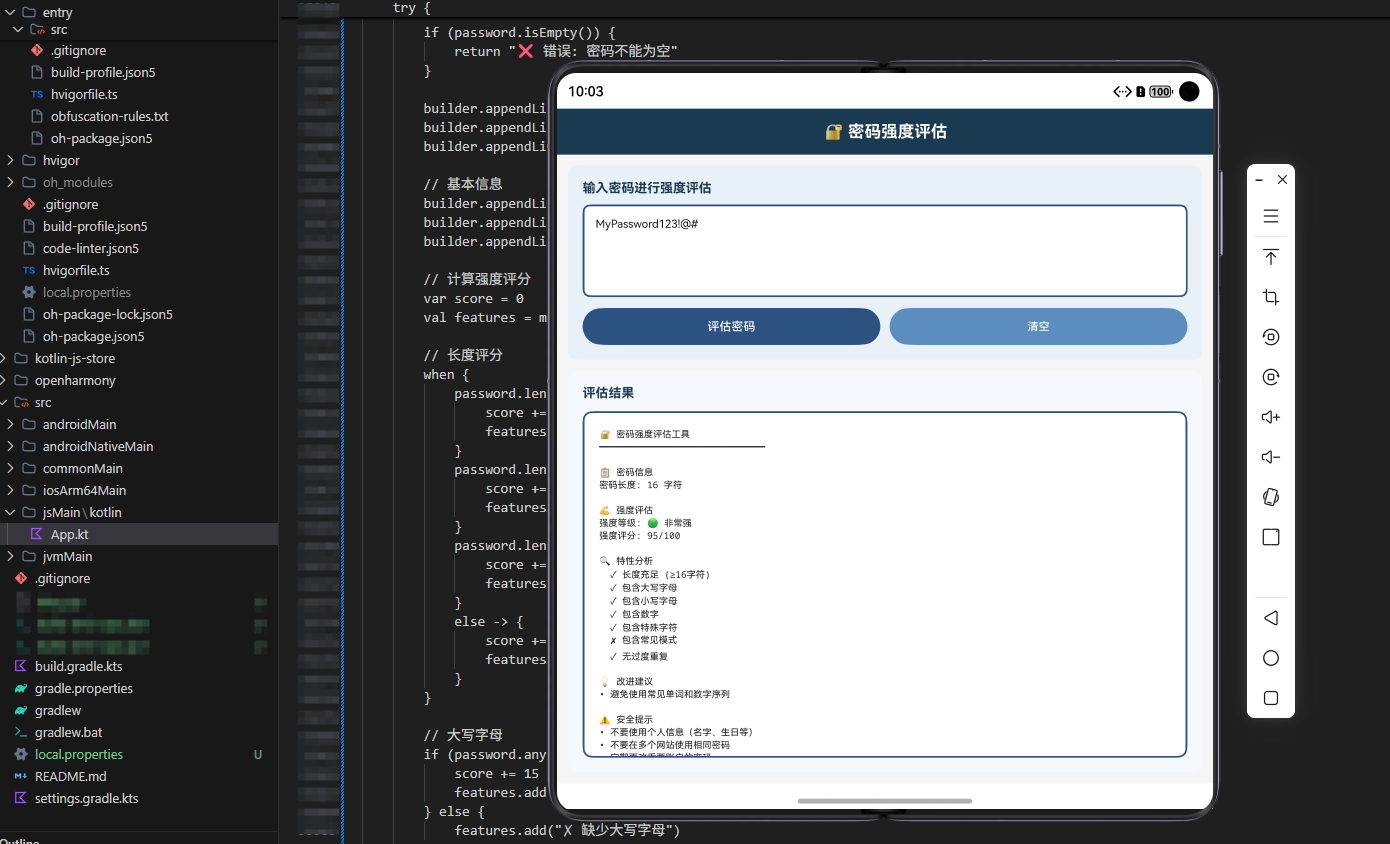This screenshot has width=1390, height=844.
Task: Expand the kotlin-js-store folder
Action: (3, 358)
